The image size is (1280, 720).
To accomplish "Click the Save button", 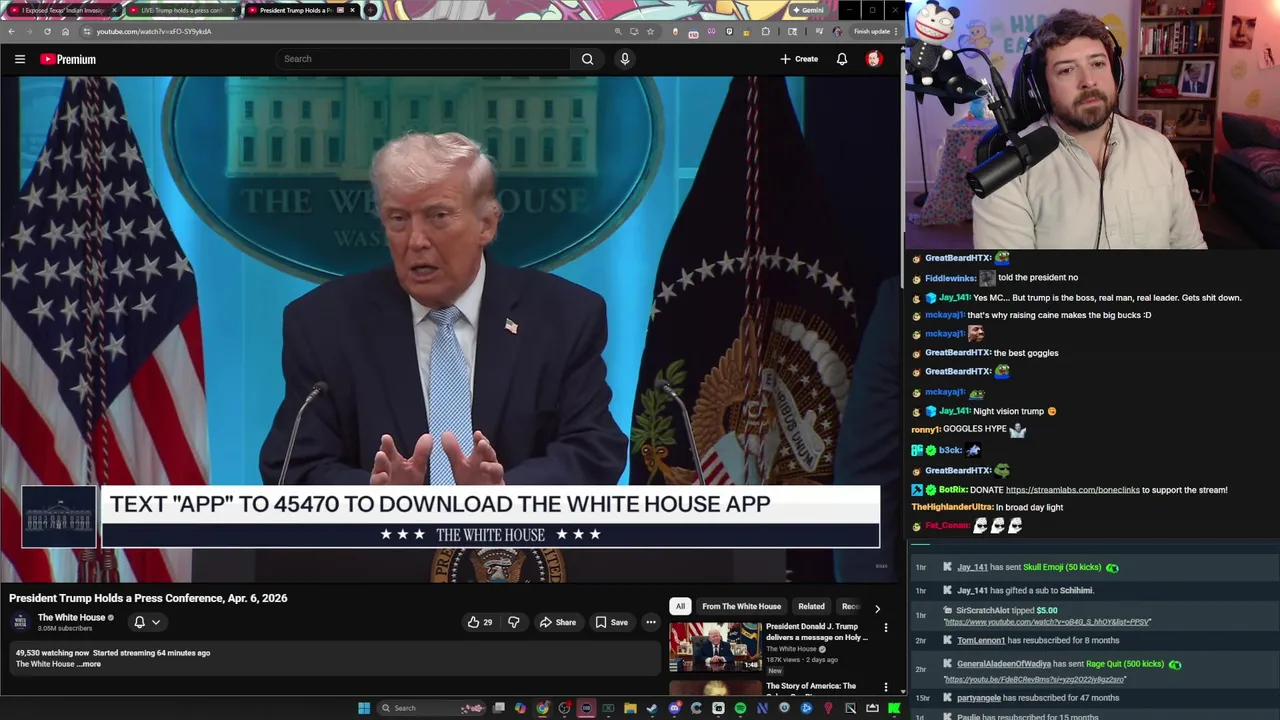I will (x=611, y=622).
